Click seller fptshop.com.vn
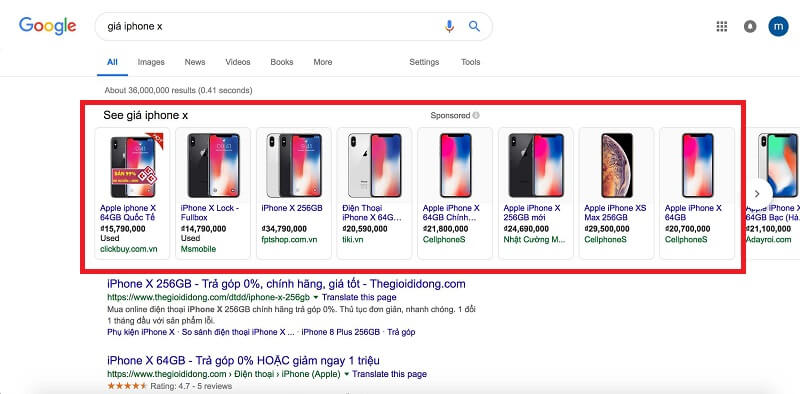 (x=290, y=239)
